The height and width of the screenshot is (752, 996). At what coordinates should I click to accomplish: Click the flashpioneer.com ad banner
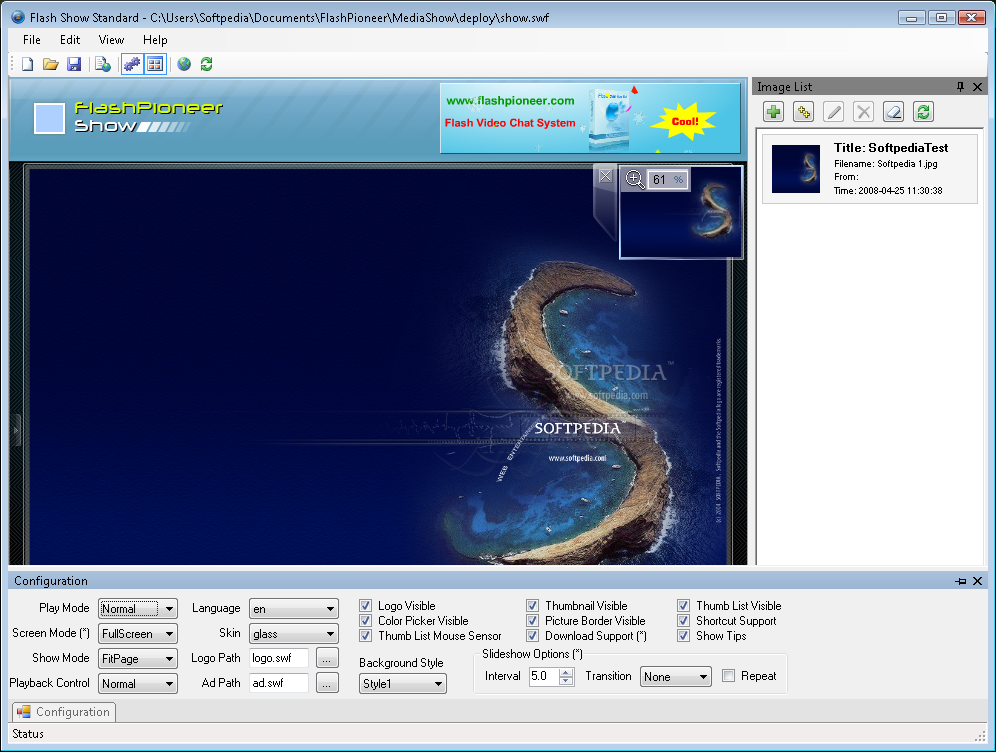click(590, 118)
